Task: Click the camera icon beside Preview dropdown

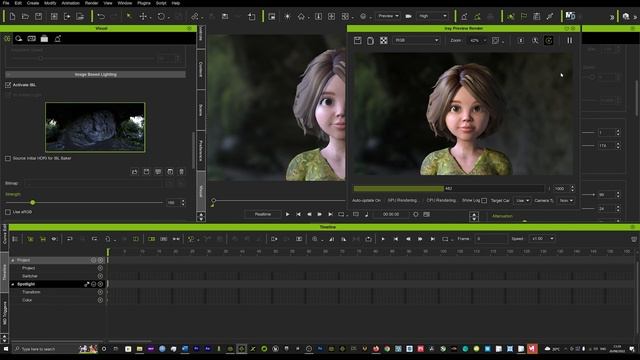Action: 408,16
